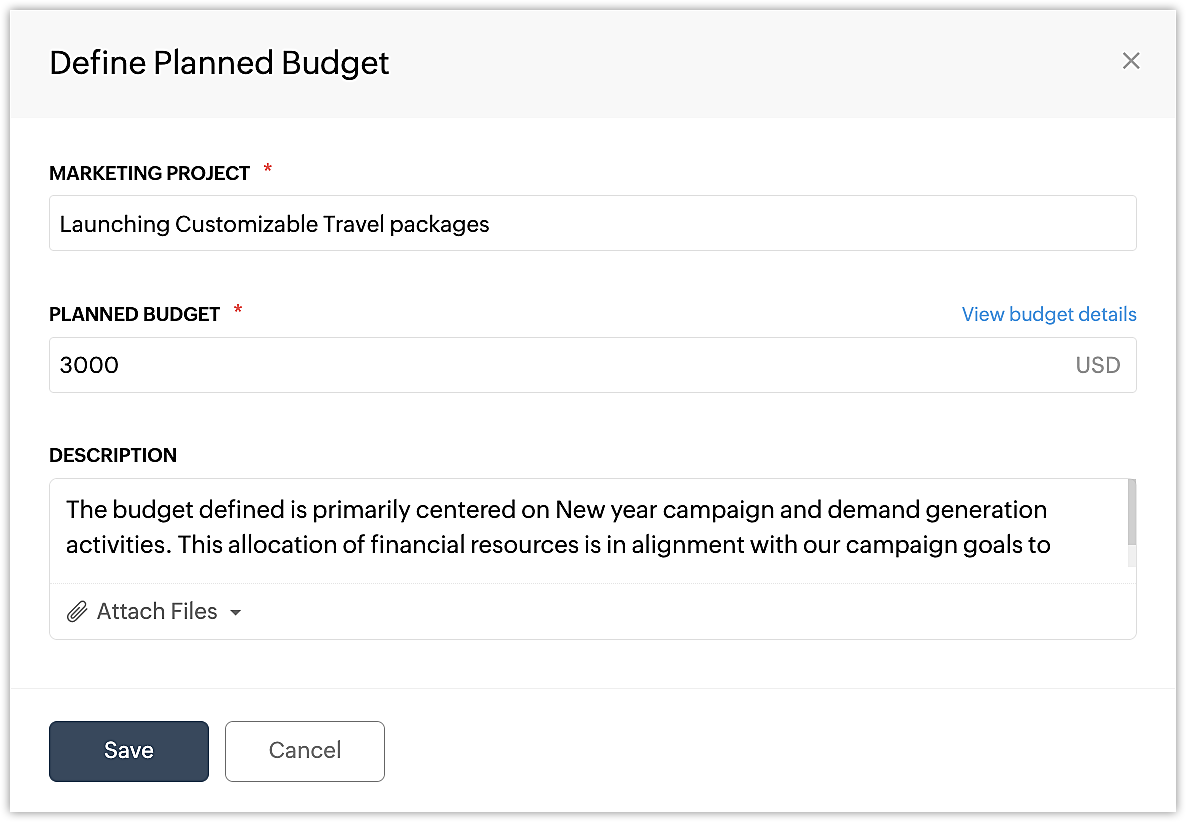Click the red asterisk beside Marketing Project
Image resolution: width=1186 pixels, height=822 pixels.
click(267, 171)
